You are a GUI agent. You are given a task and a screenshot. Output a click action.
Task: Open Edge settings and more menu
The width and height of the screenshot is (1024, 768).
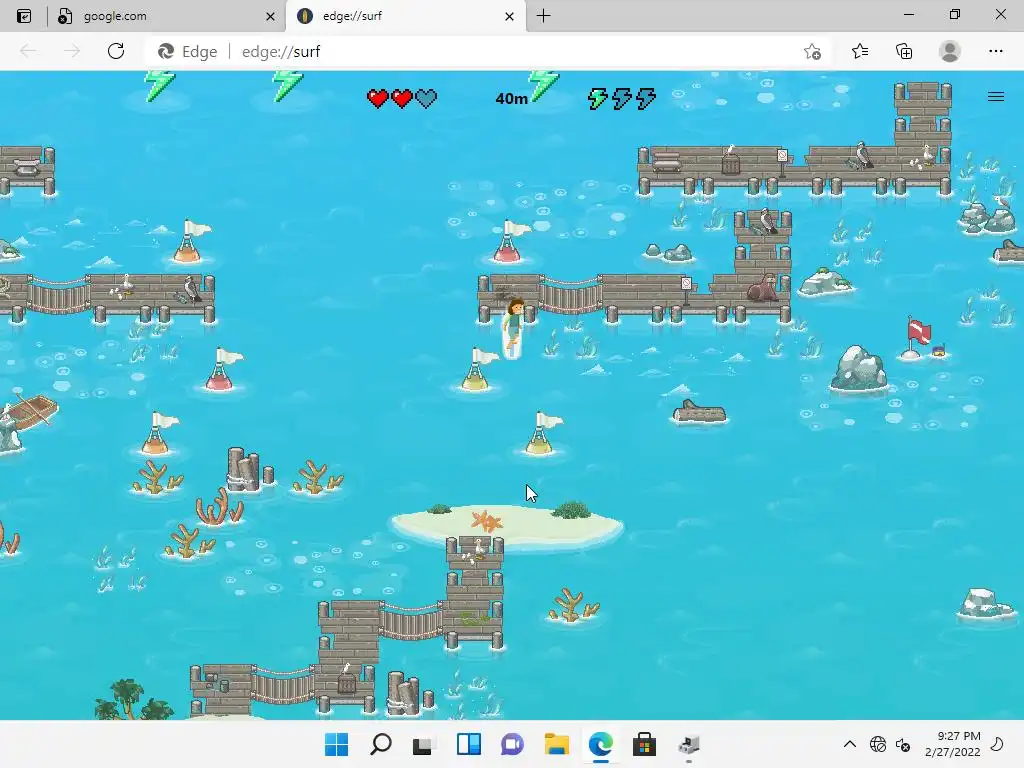995,51
